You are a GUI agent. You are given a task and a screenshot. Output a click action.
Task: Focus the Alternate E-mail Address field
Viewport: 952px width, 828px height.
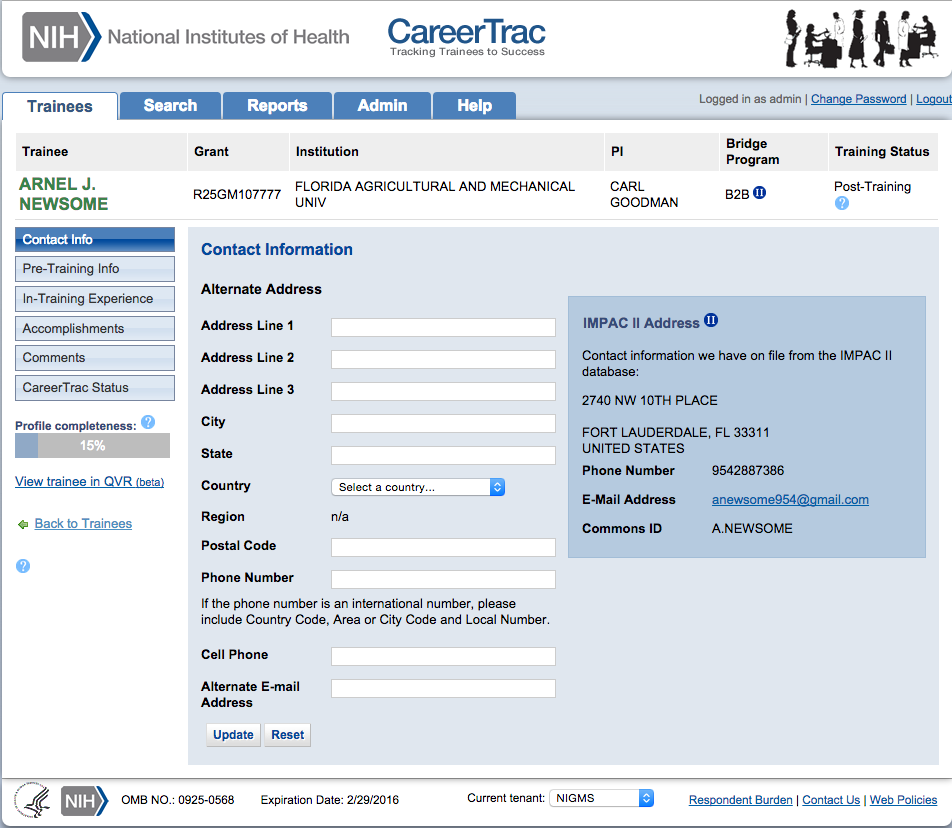[443, 688]
